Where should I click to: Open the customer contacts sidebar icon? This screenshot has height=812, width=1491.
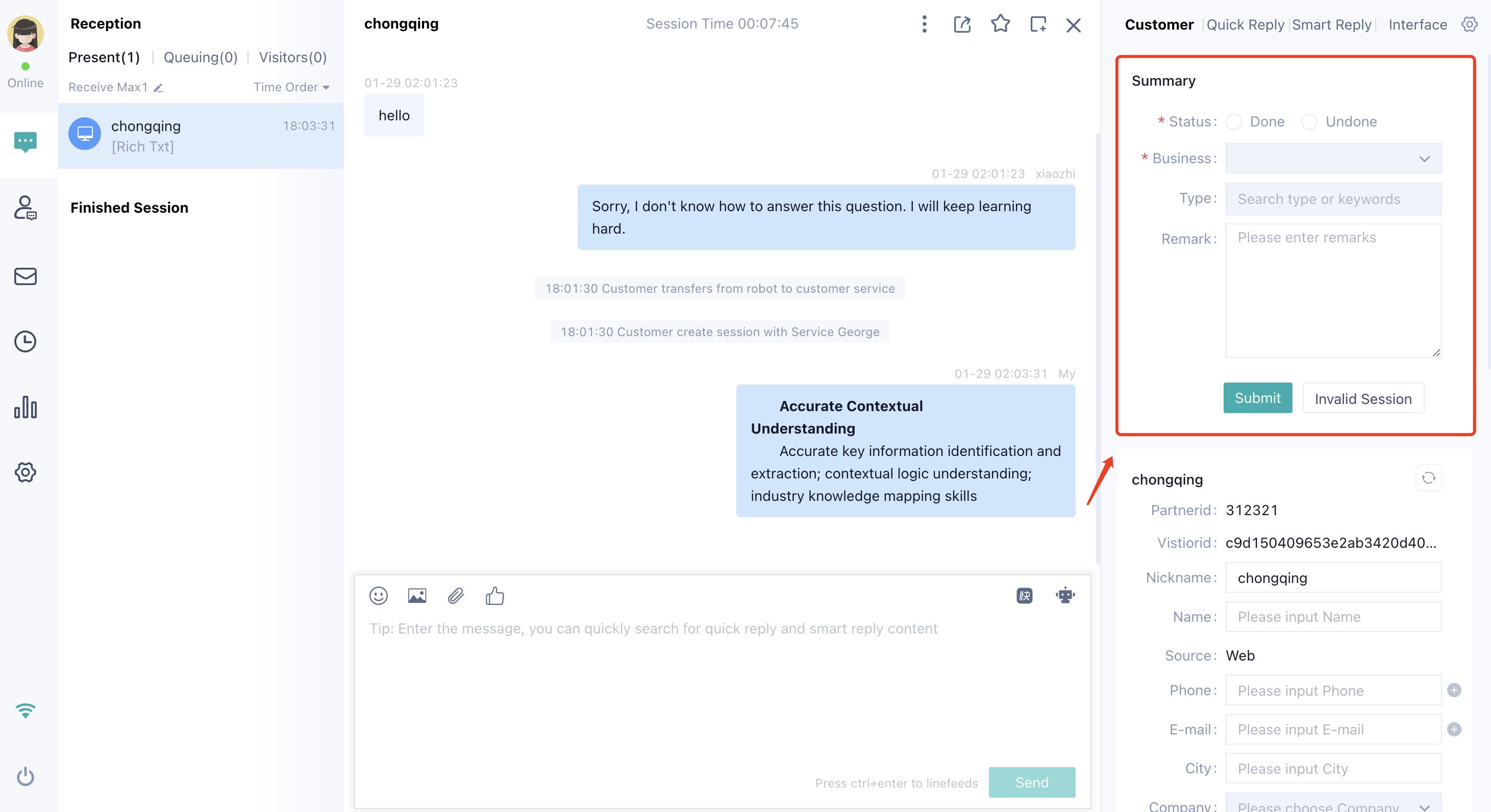click(x=26, y=207)
